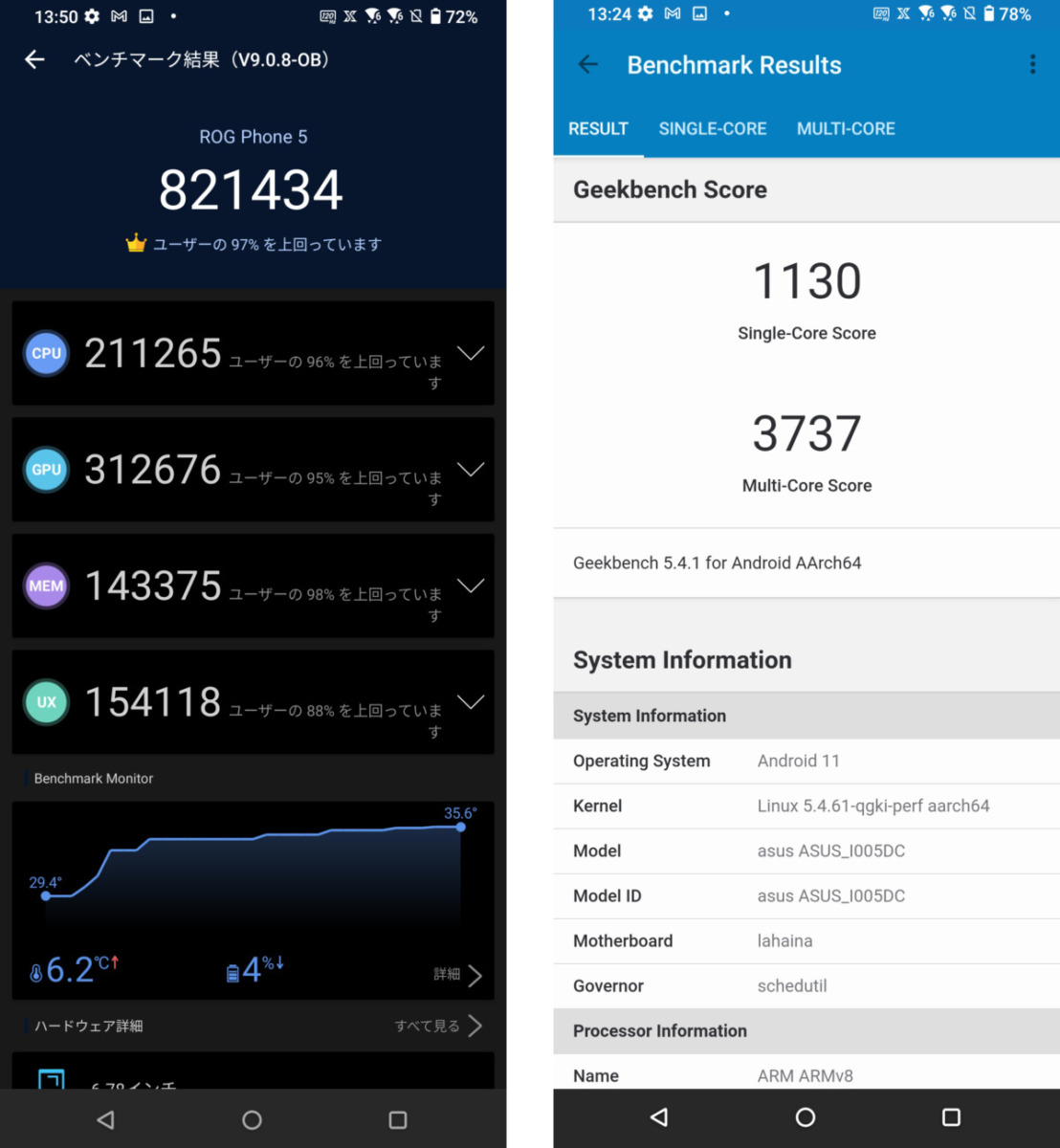Tap total score 821434
Image resolution: width=1060 pixels, height=1148 pixels.
click(251, 189)
